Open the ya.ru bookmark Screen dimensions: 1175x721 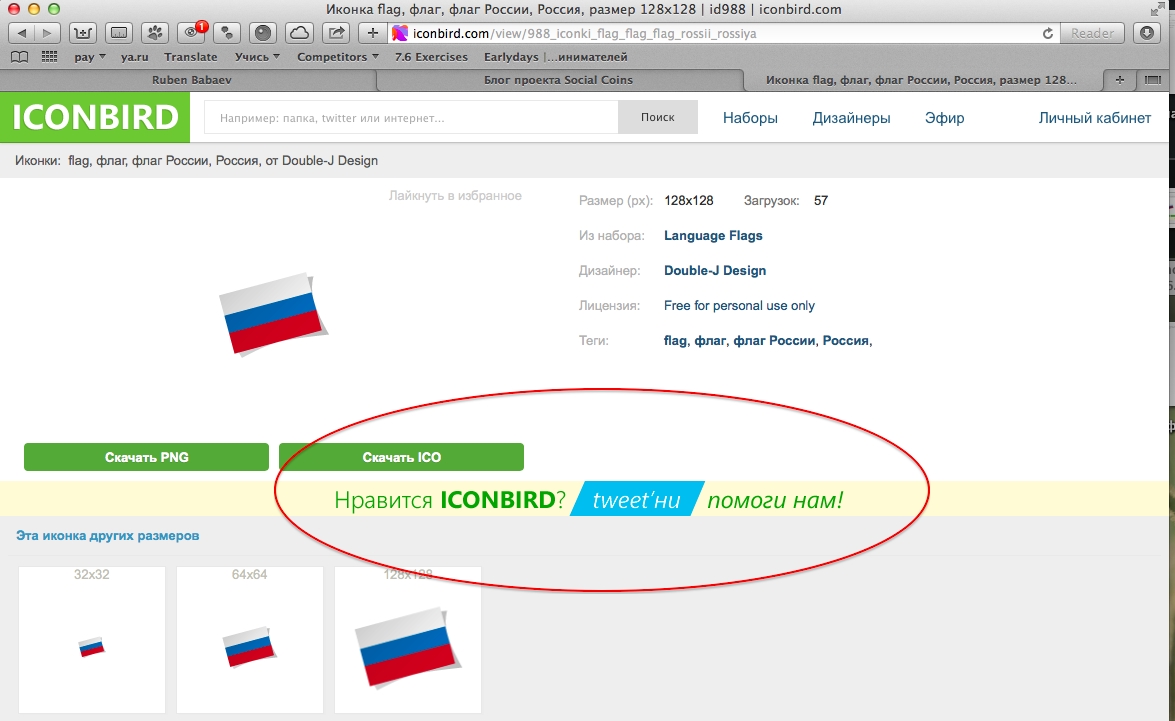click(x=135, y=57)
